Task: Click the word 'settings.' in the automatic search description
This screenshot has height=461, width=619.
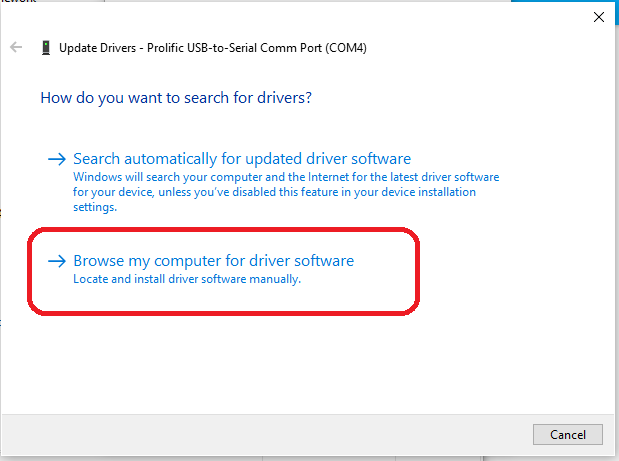Action: 95,207
